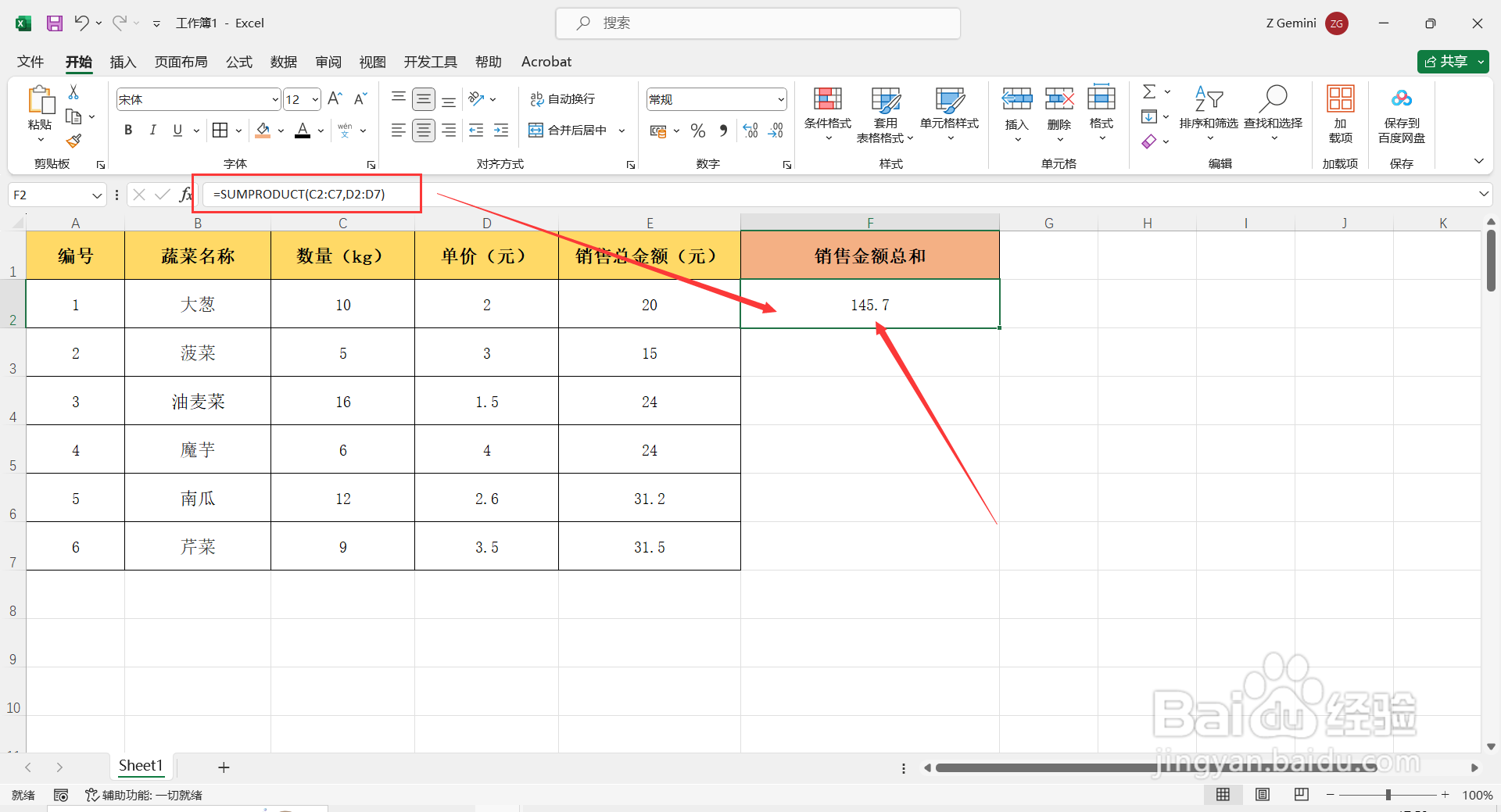The height and width of the screenshot is (812, 1501).
Task: Open the number format dropdown showing 常规
Action: click(780, 98)
